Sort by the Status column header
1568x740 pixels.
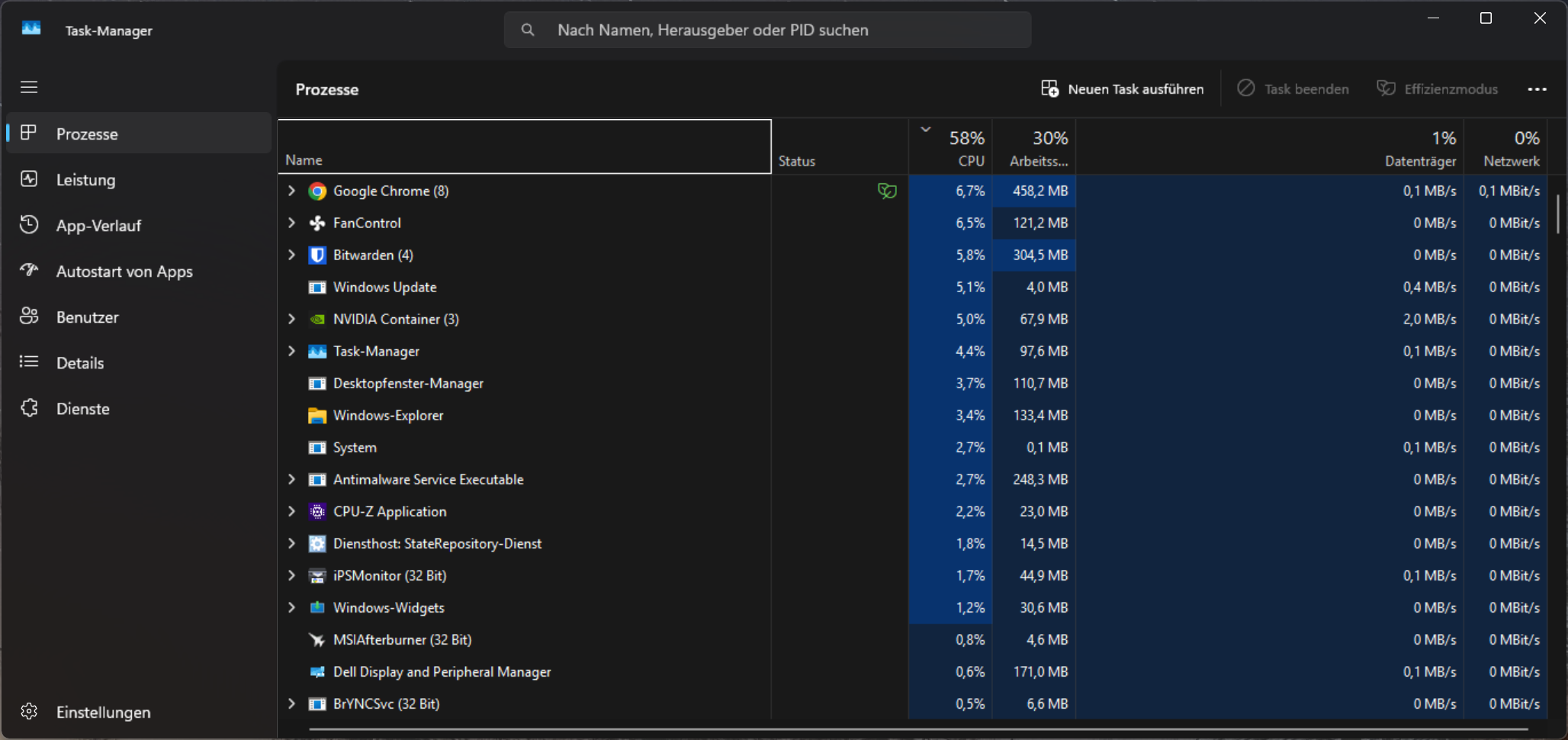(x=840, y=146)
